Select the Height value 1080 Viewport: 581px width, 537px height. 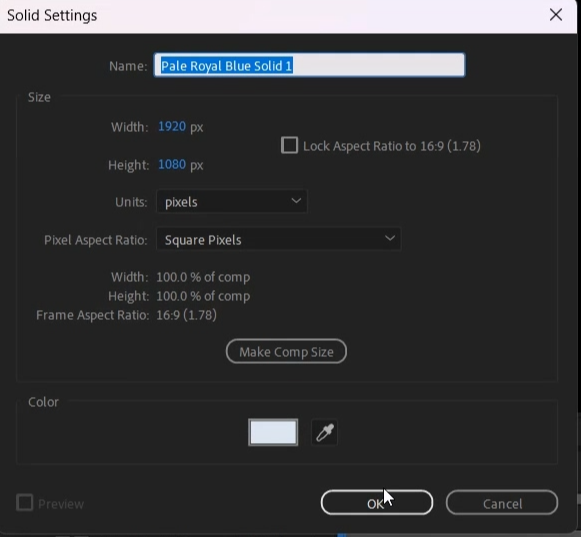pyautogui.click(x=172, y=164)
